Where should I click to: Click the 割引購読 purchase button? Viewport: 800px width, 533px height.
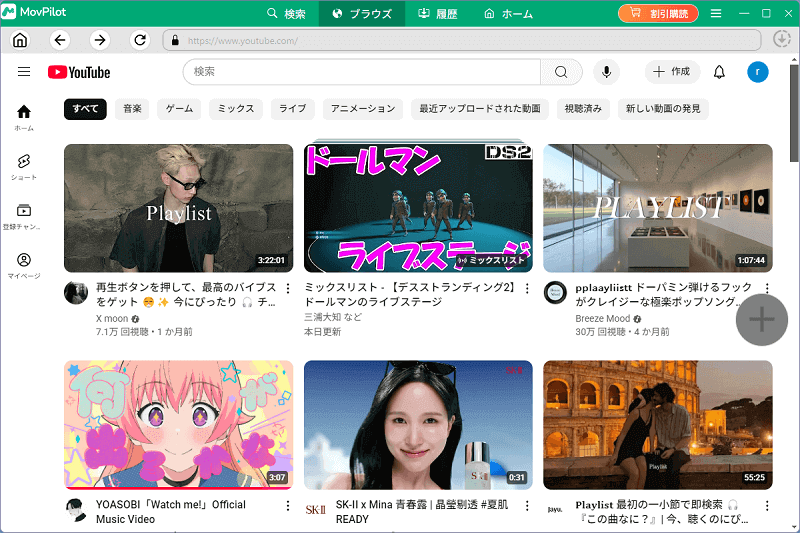click(x=658, y=13)
